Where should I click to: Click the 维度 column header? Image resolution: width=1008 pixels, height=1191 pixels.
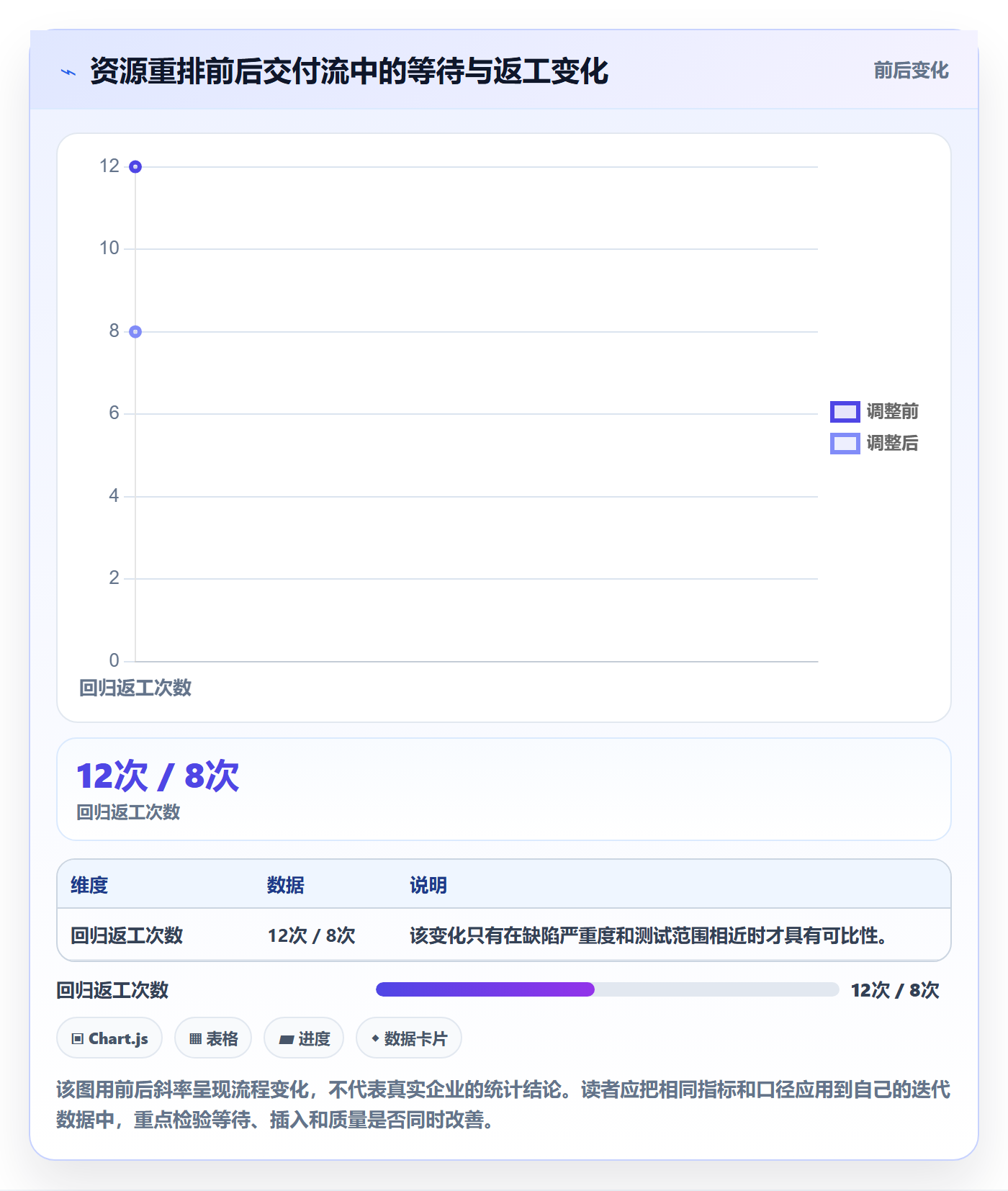tap(89, 885)
